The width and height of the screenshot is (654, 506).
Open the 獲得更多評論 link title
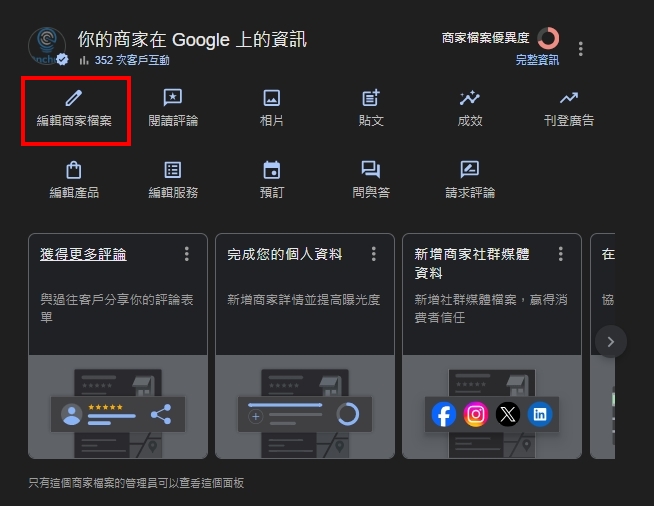click(x=83, y=254)
